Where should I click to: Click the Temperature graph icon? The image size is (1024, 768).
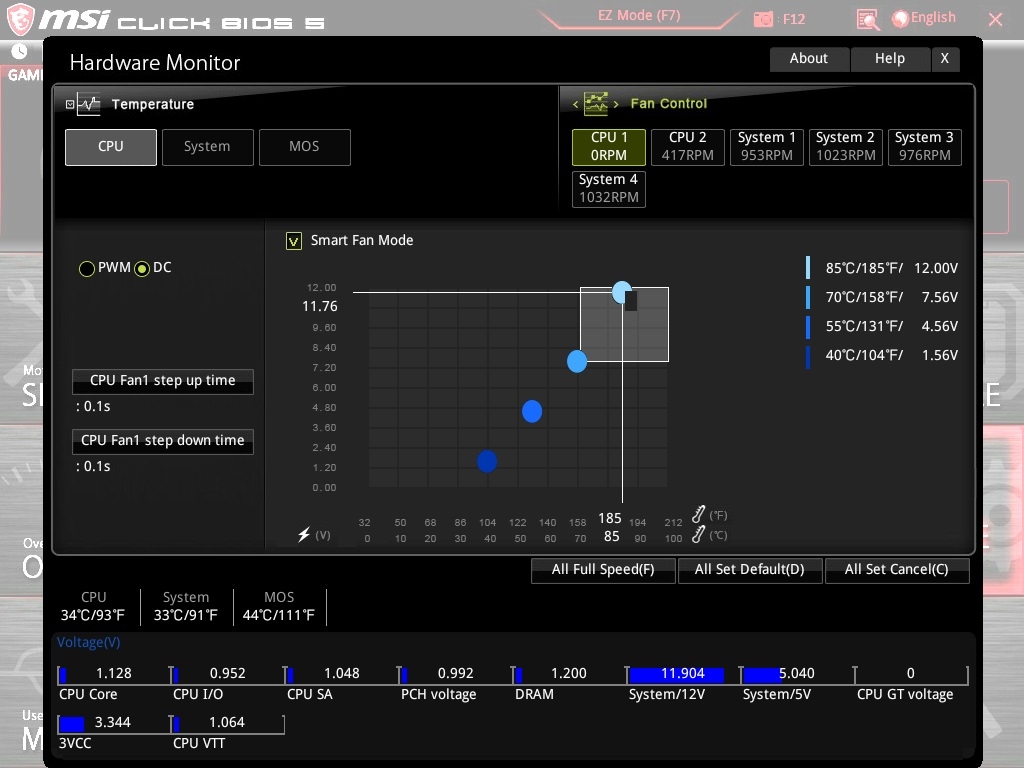[x=88, y=104]
